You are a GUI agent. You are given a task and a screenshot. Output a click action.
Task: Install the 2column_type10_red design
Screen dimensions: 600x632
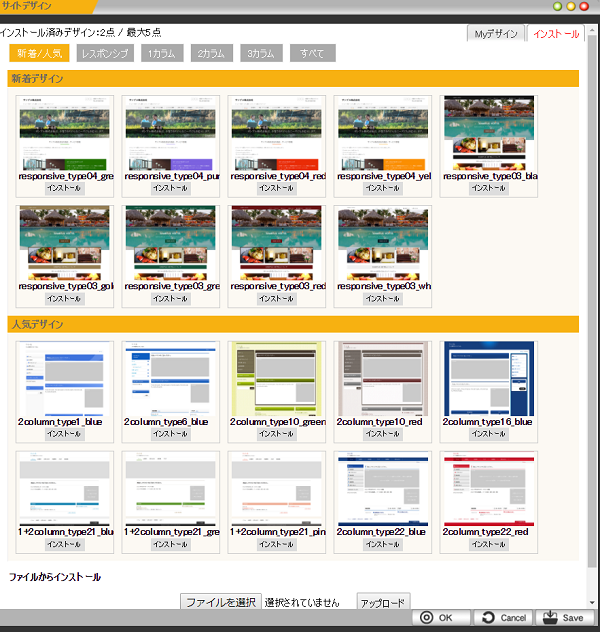[383, 434]
